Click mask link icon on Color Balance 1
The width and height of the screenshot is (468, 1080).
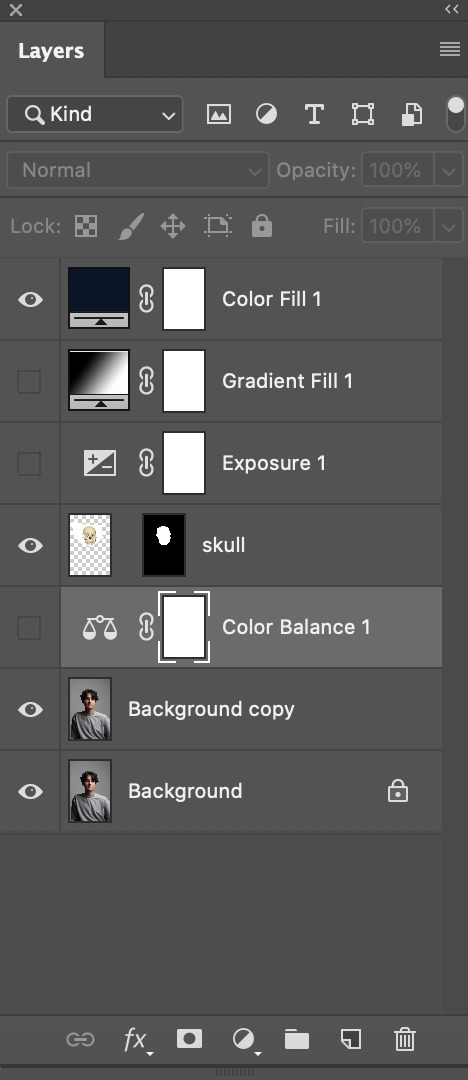pos(146,627)
